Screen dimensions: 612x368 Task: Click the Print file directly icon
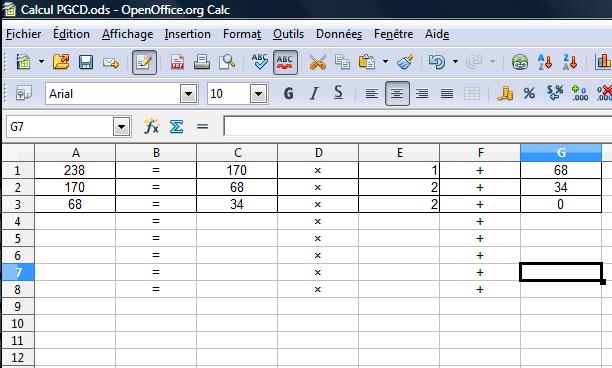click(202, 62)
